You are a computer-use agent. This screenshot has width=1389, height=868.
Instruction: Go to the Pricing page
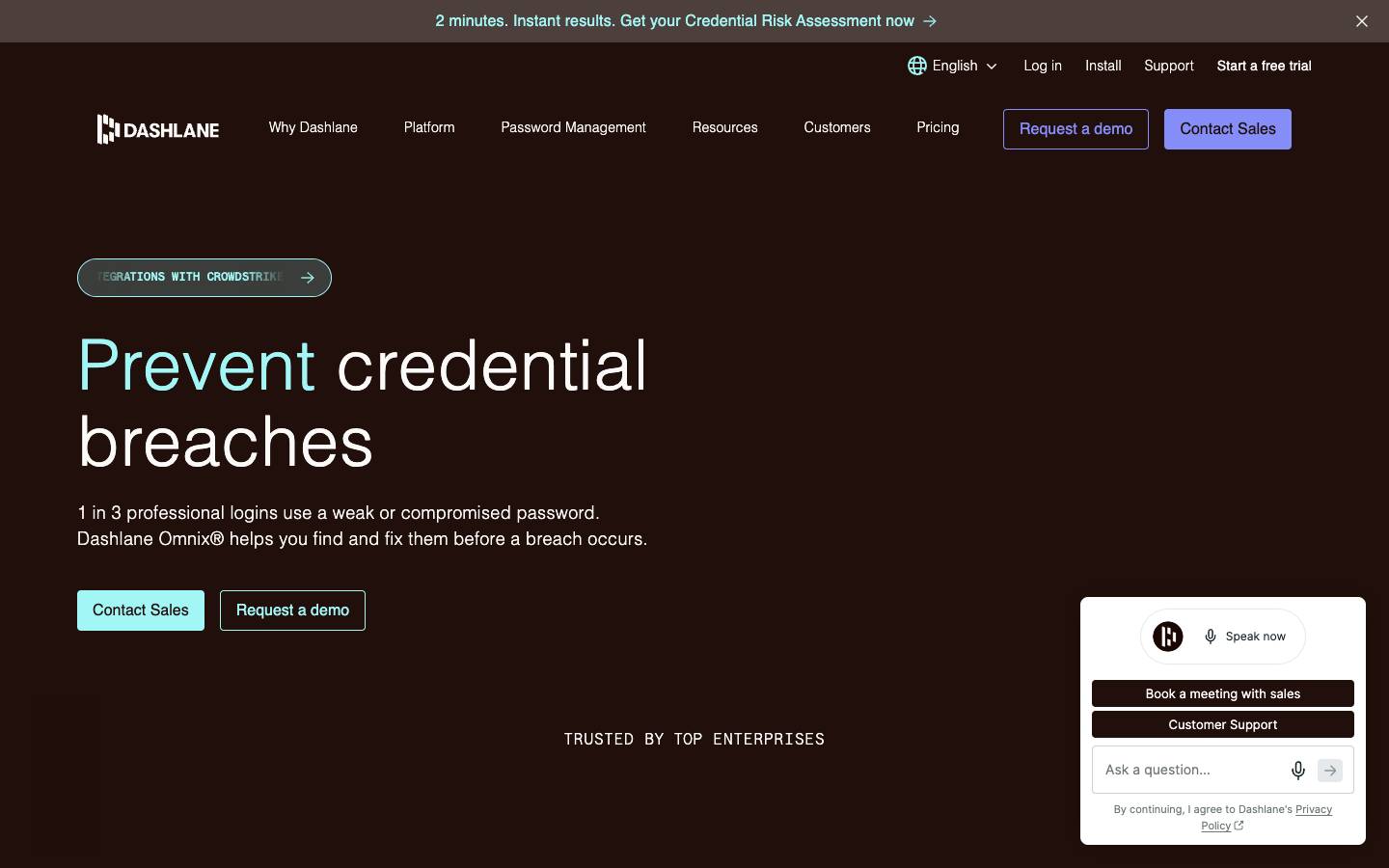tap(938, 127)
